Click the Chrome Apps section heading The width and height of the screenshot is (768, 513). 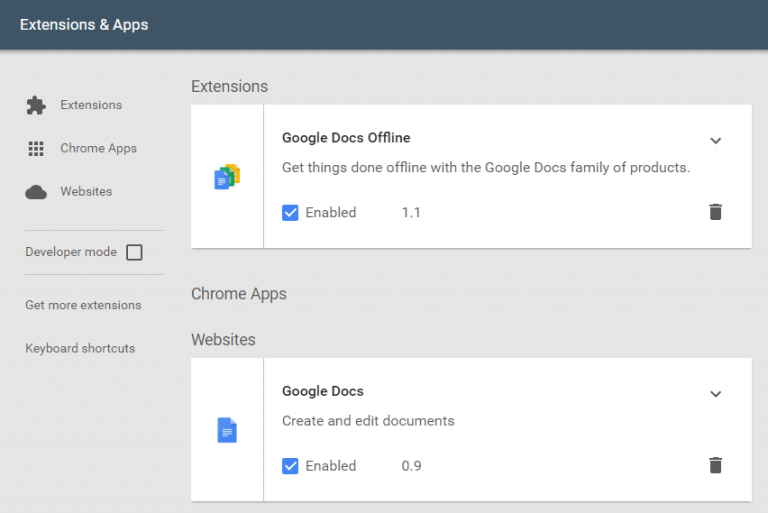pos(239,293)
